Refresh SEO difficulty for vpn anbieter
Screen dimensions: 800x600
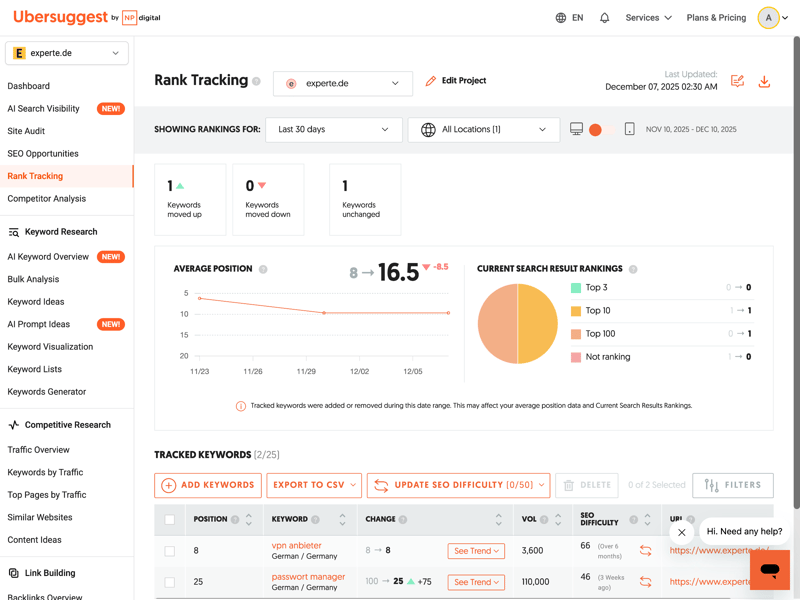click(x=646, y=551)
